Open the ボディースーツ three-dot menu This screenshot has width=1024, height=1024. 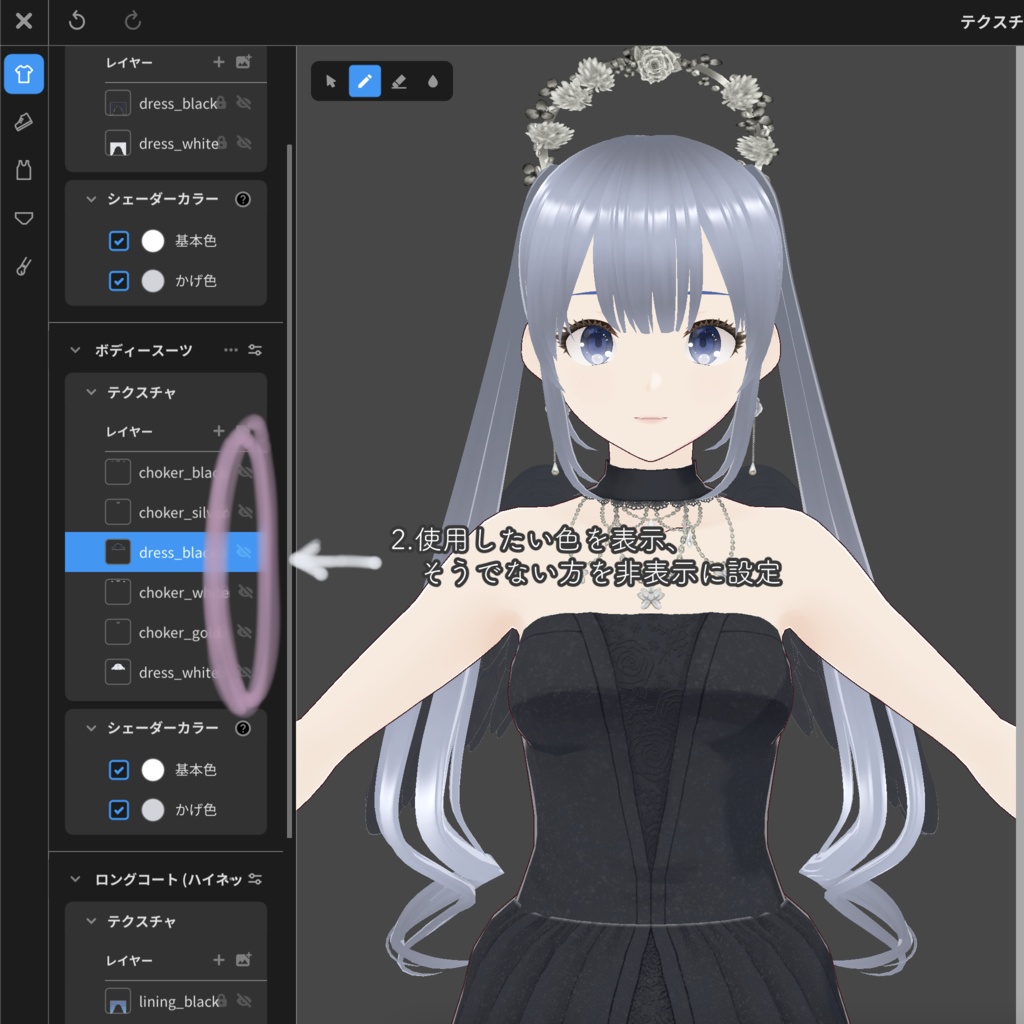pos(230,350)
